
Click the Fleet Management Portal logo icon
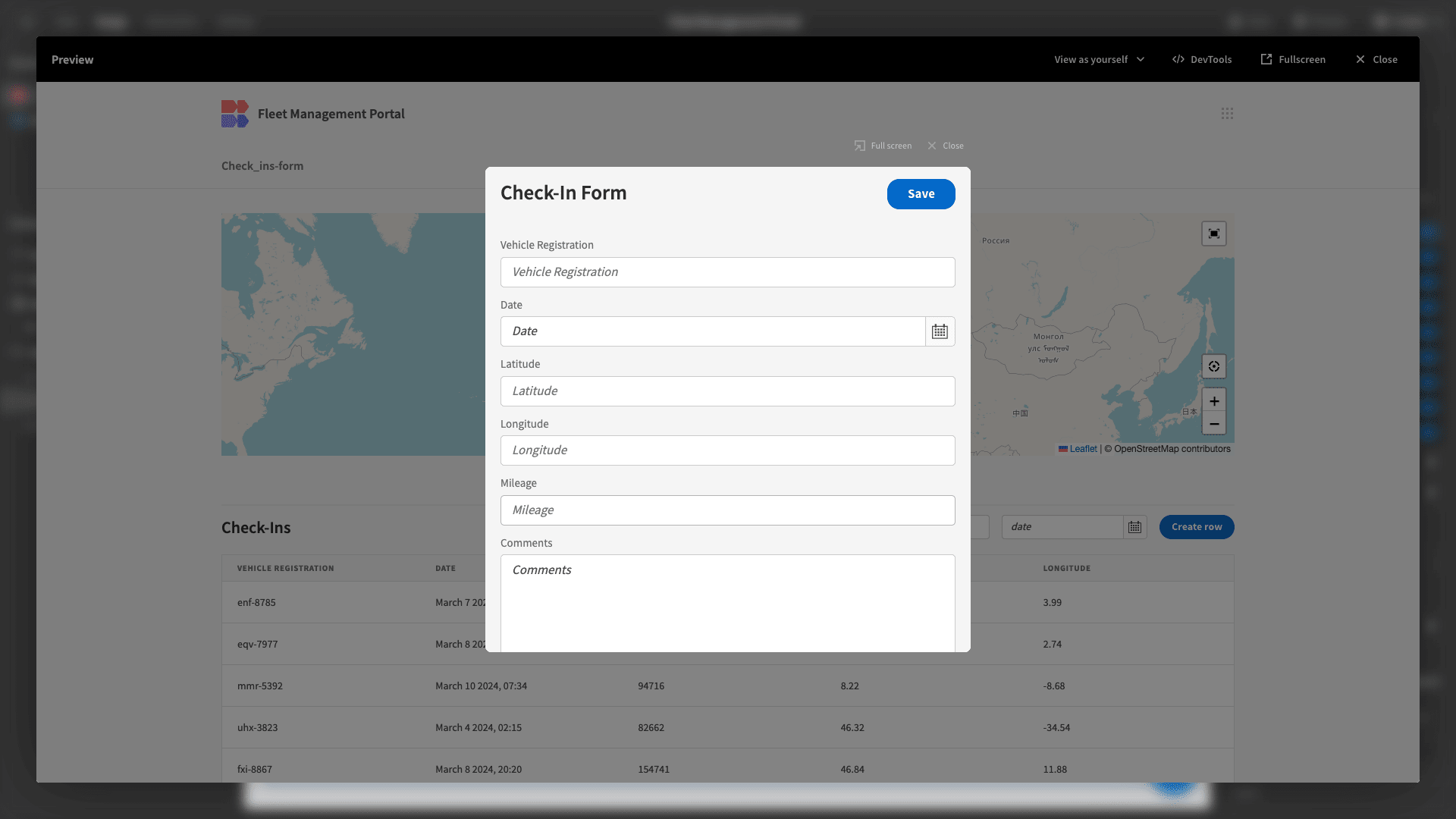pos(234,113)
